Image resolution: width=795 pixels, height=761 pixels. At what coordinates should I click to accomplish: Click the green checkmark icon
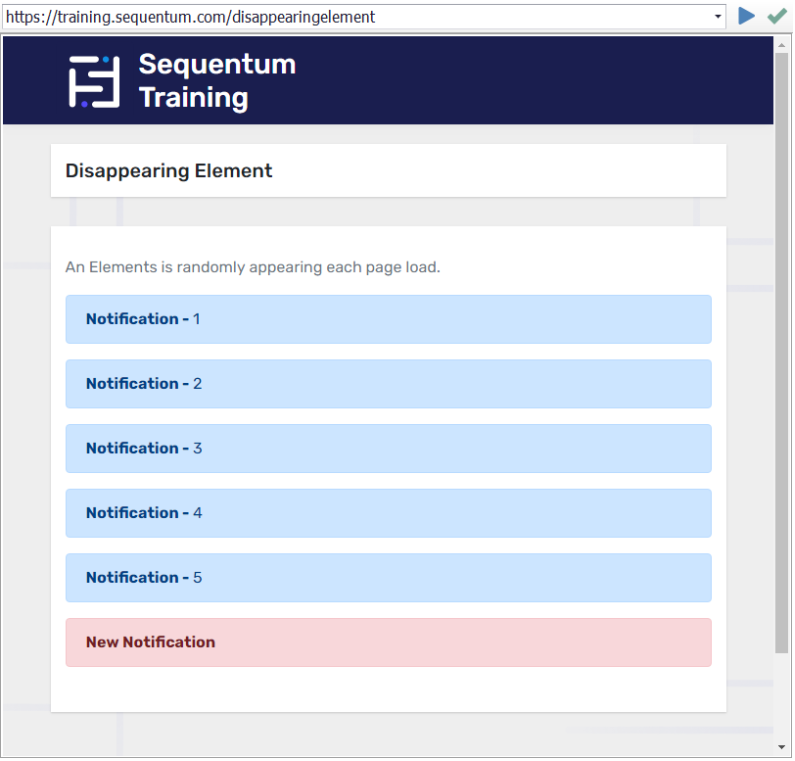pyautogui.click(x=776, y=16)
